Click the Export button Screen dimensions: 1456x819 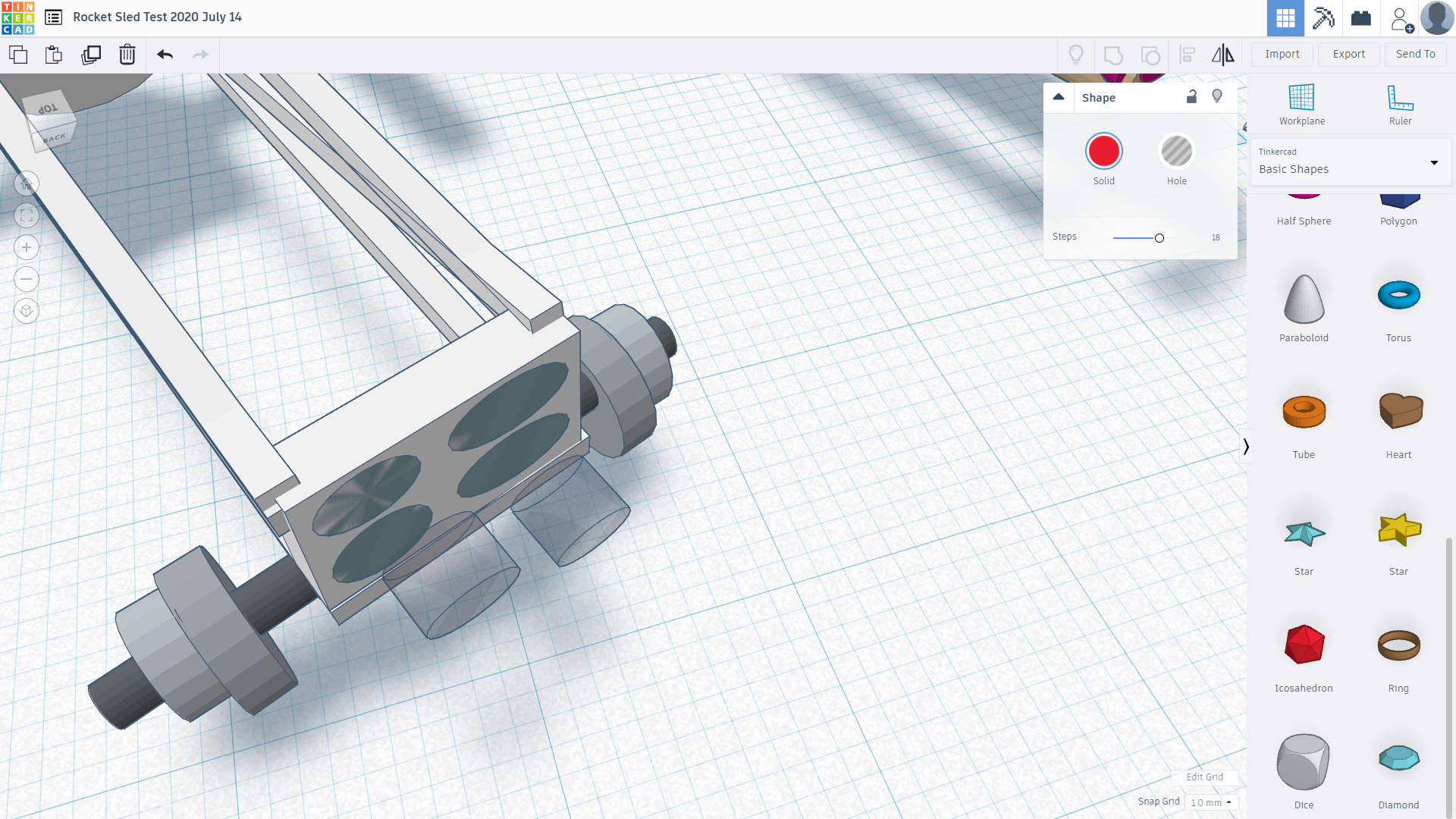pos(1348,54)
